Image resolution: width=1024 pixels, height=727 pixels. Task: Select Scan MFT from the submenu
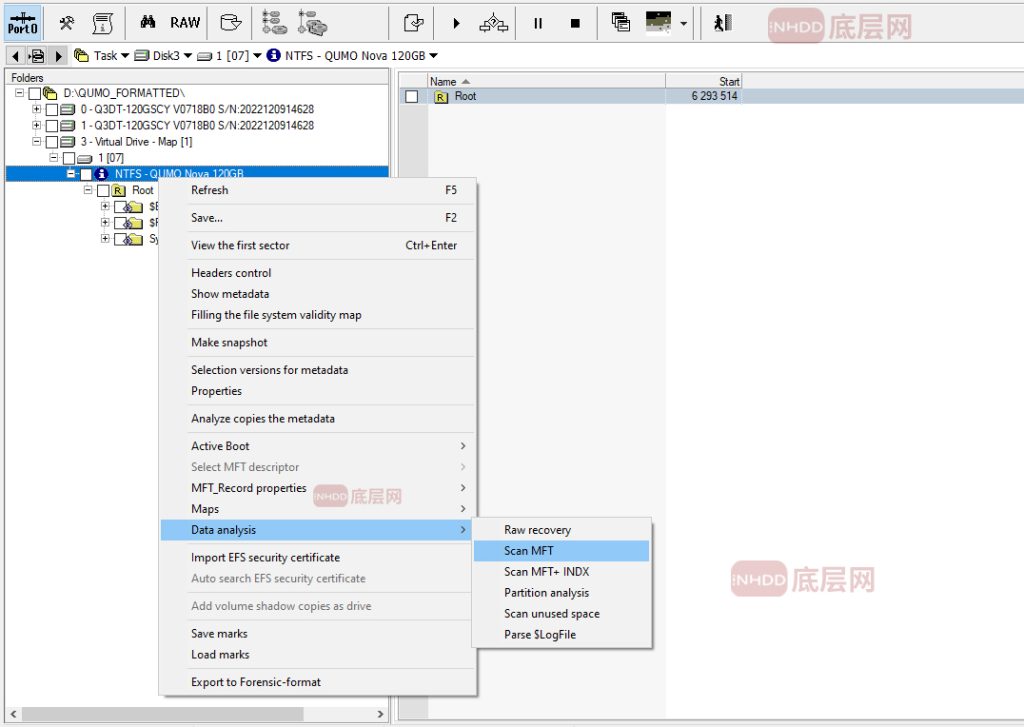point(529,551)
